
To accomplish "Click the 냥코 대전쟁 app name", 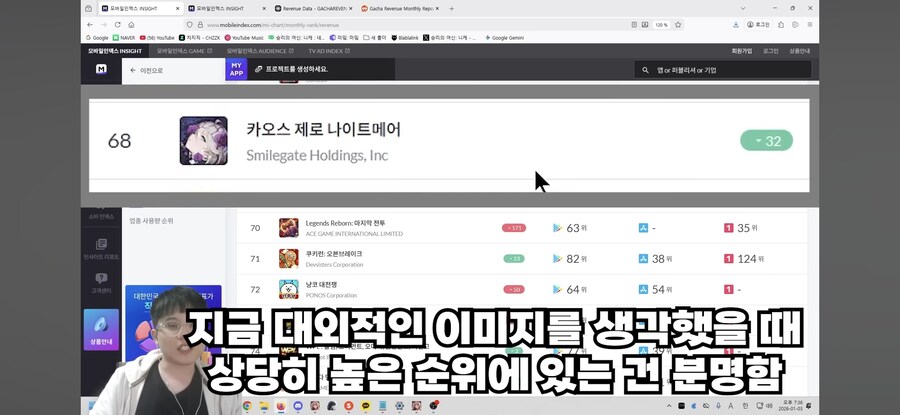I will pos(320,285).
